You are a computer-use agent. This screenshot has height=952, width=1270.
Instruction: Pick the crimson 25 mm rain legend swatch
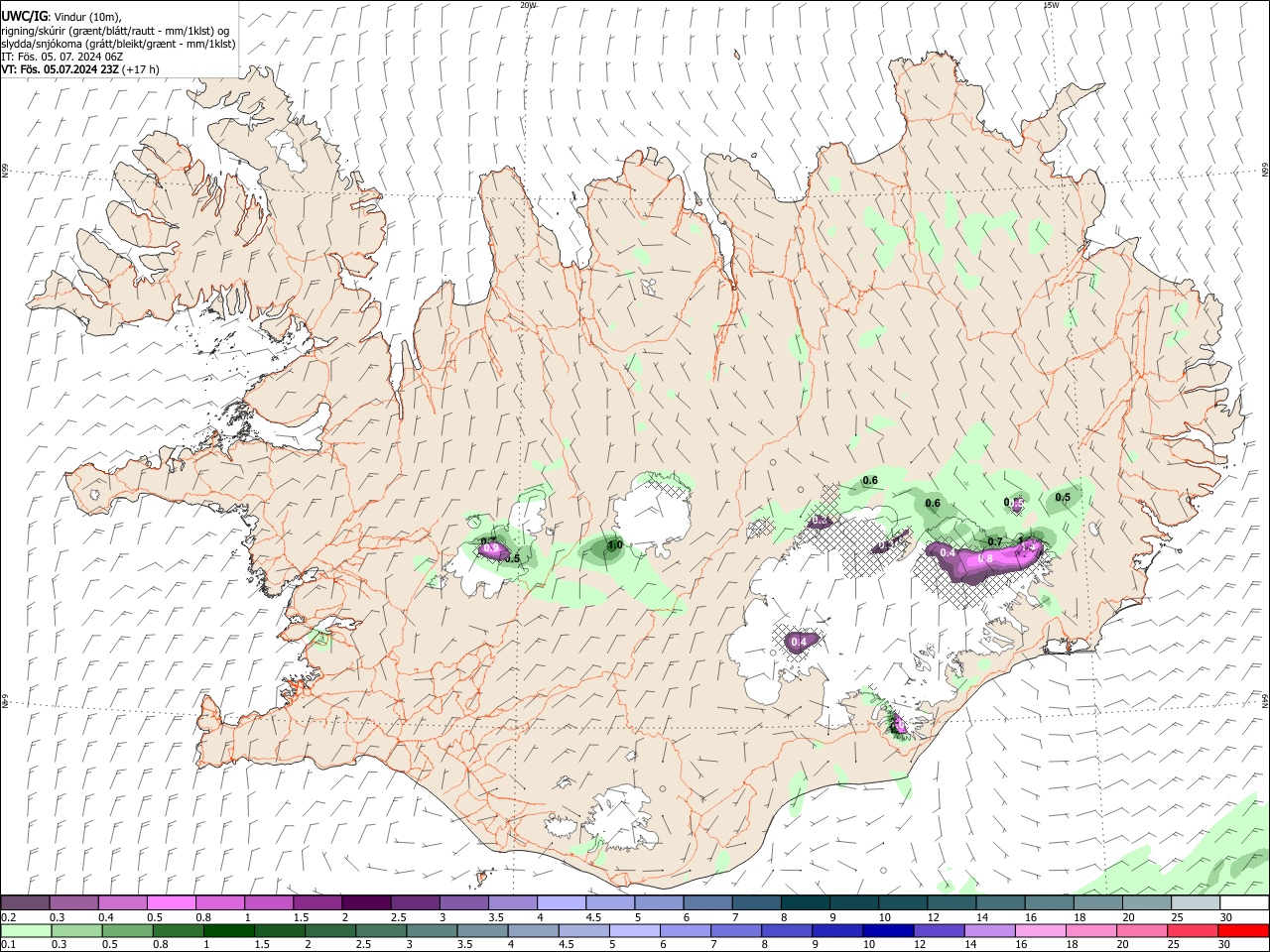[1194, 930]
